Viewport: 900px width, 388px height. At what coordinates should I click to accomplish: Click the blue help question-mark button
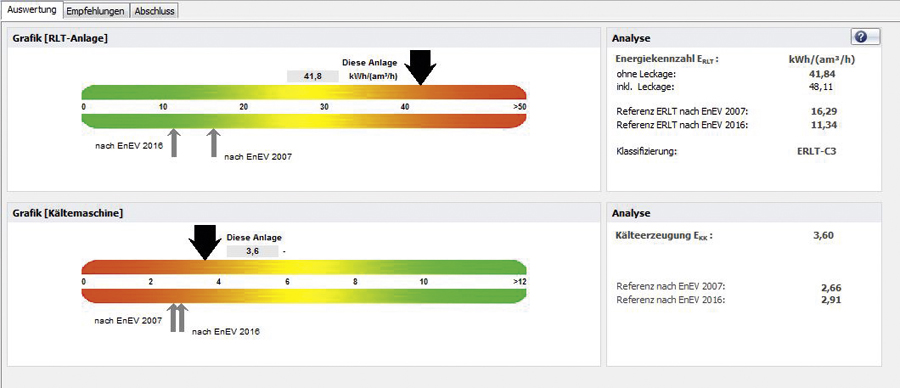tap(865, 37)
